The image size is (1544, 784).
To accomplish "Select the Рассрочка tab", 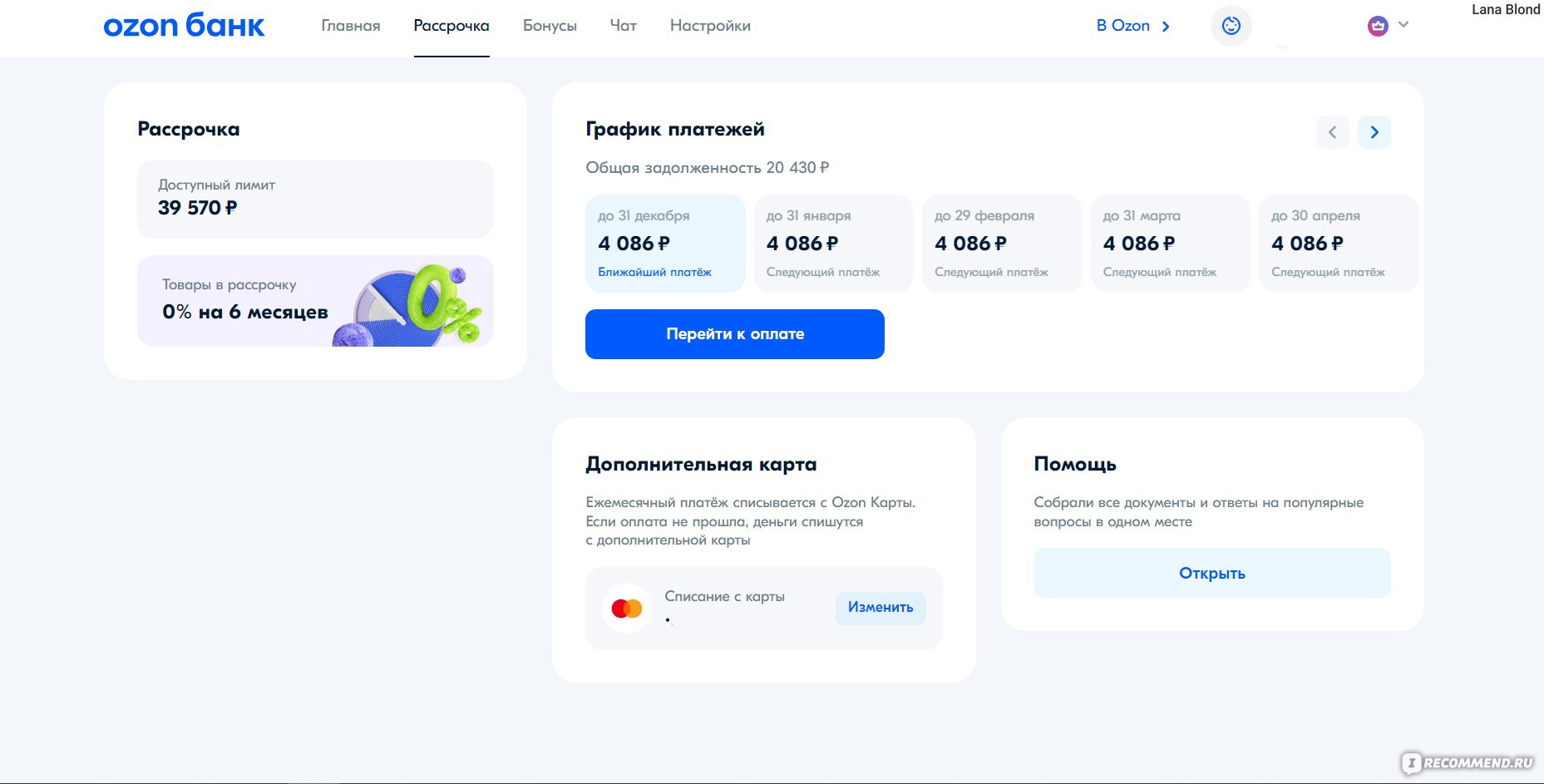I will point(451,26).
